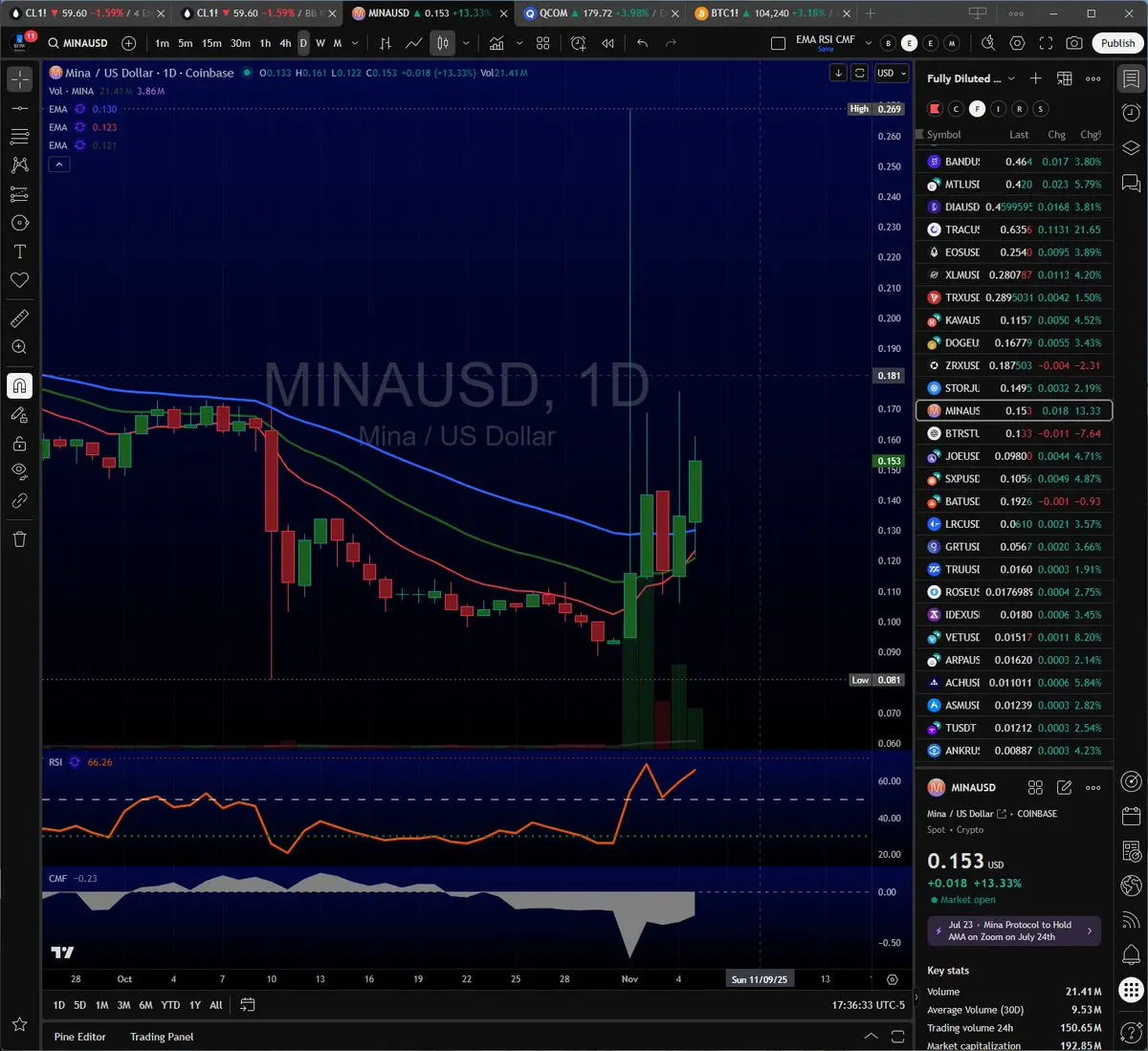Toggle hide all drawings eye icon
This screenshot has width=1148, height=1051.
click(x=19, y=471)
